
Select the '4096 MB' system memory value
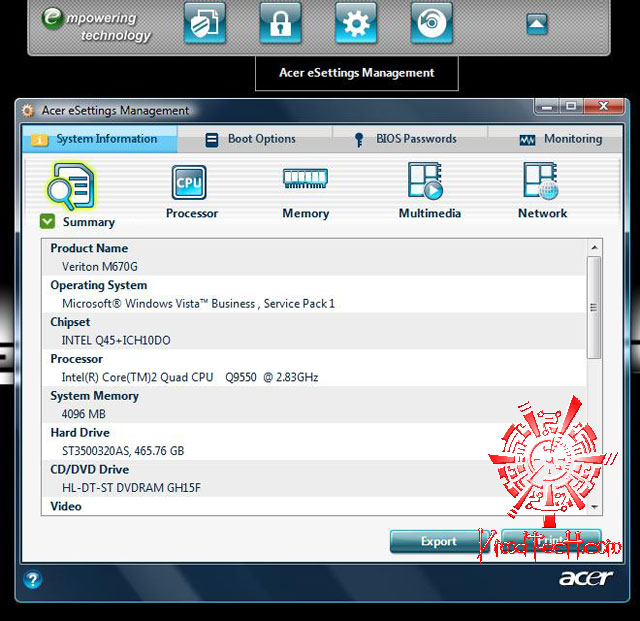(x=84, y=414)
